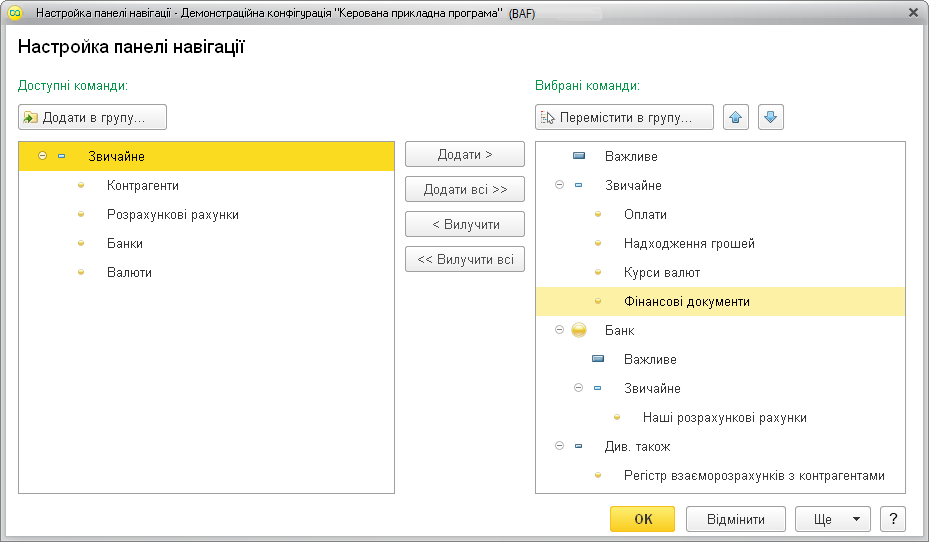Image resolution: width=929 pixels, height=542 pixels.
Task: Collapse the Звичайне group in available commands
Action: [42, 156]
